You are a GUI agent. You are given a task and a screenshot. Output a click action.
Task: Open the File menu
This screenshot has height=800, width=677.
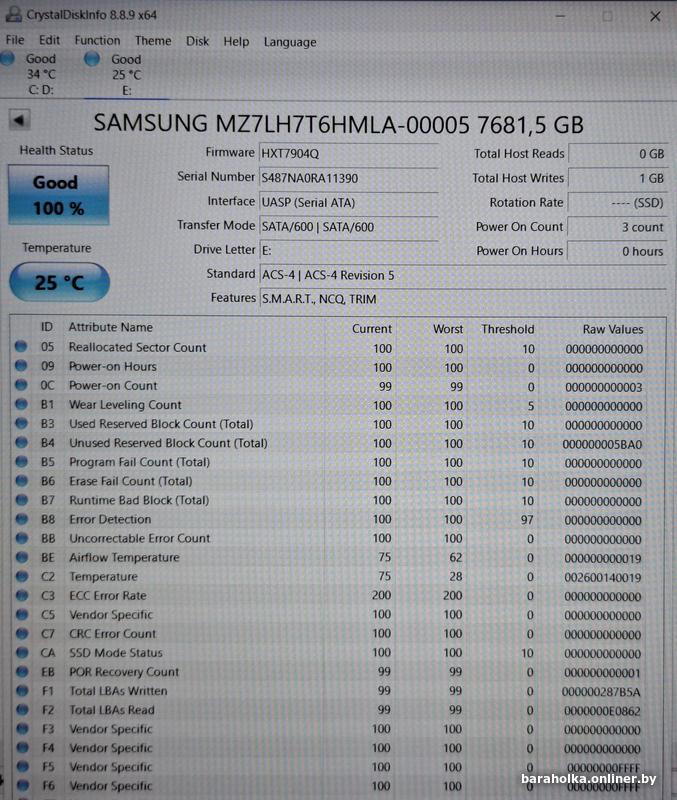[15, 40]
